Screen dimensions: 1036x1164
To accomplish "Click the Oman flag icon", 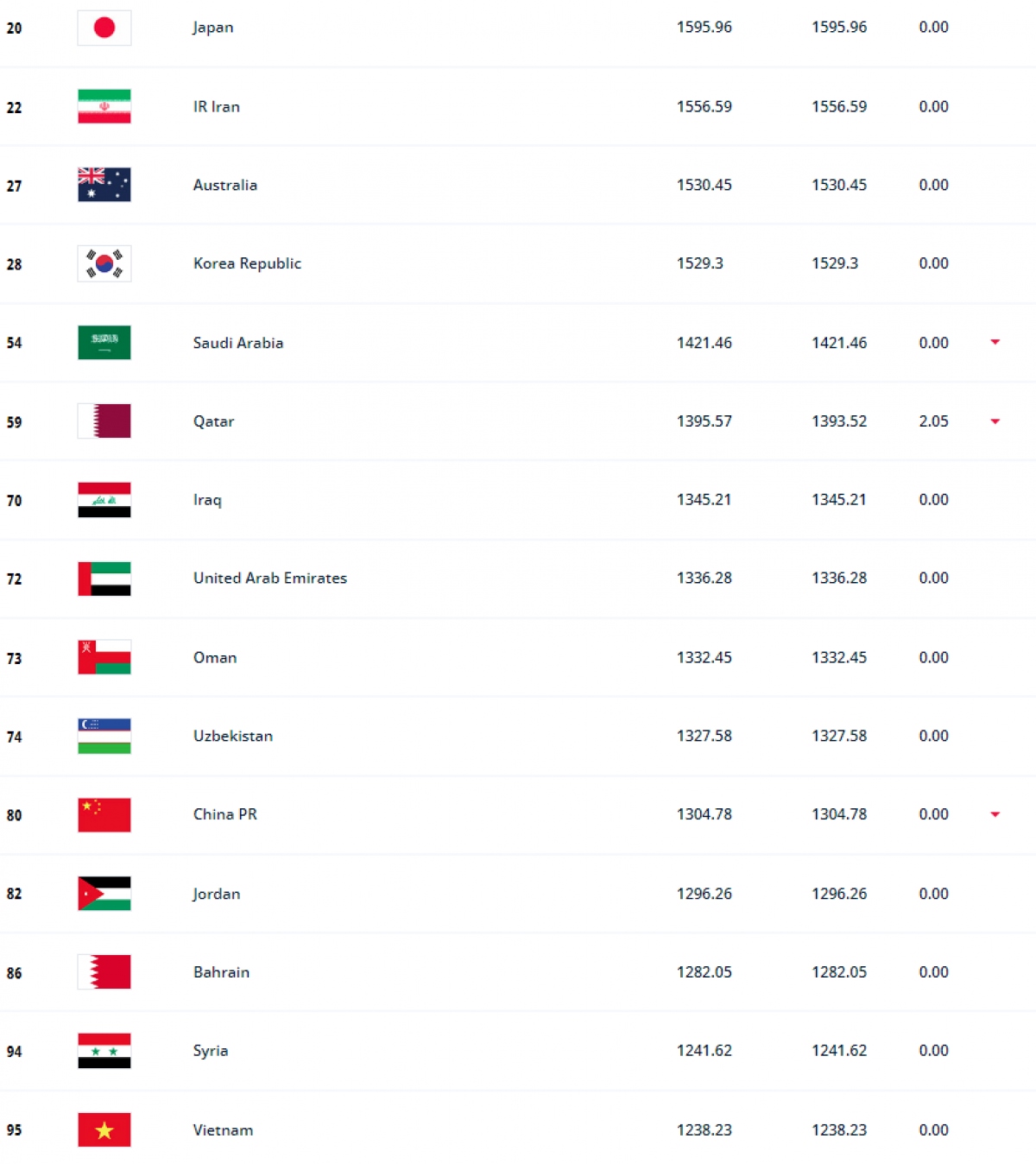I will click(x=104, y=657).
